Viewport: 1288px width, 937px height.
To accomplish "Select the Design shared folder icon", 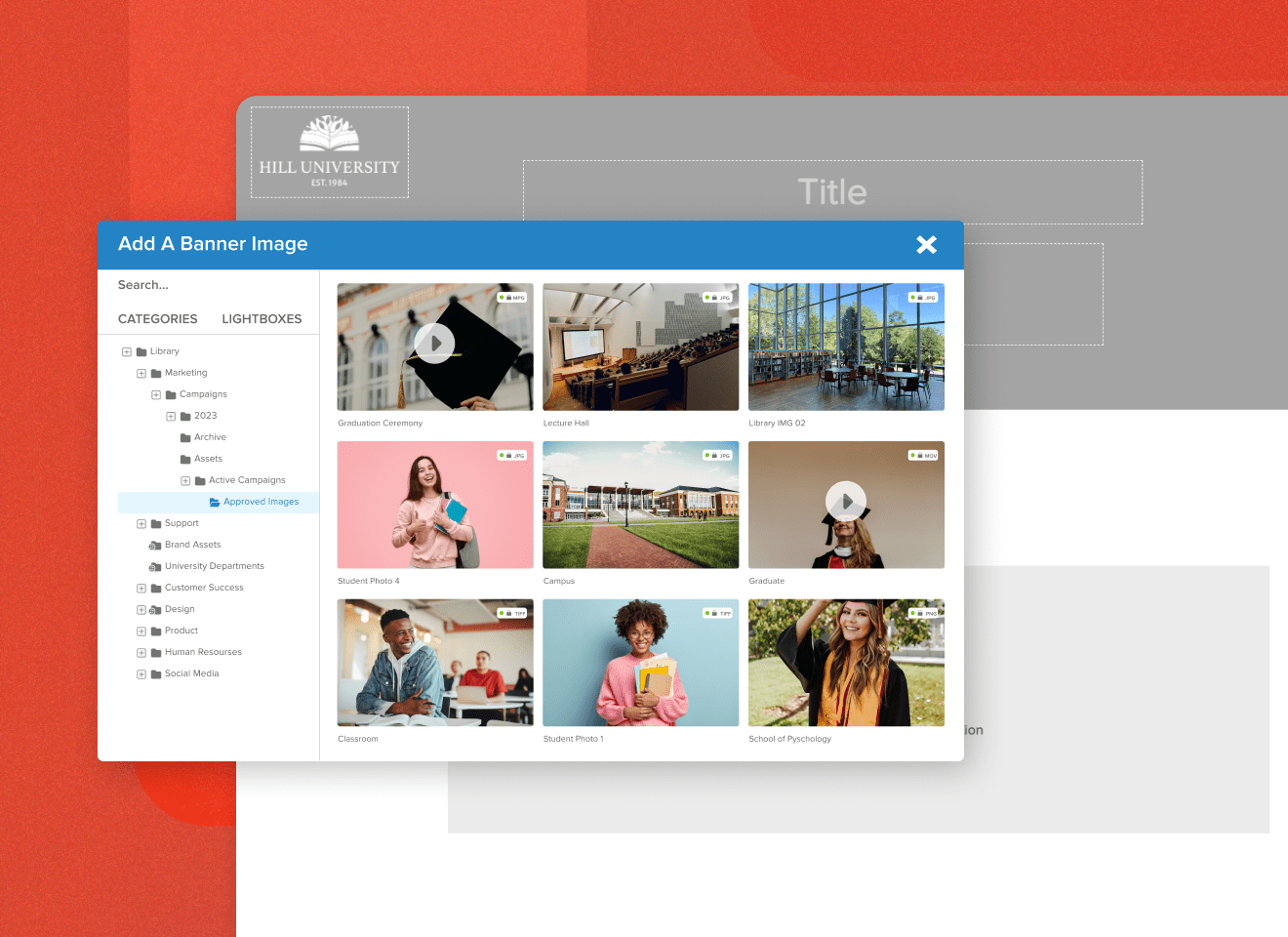I will click(155, 609).
